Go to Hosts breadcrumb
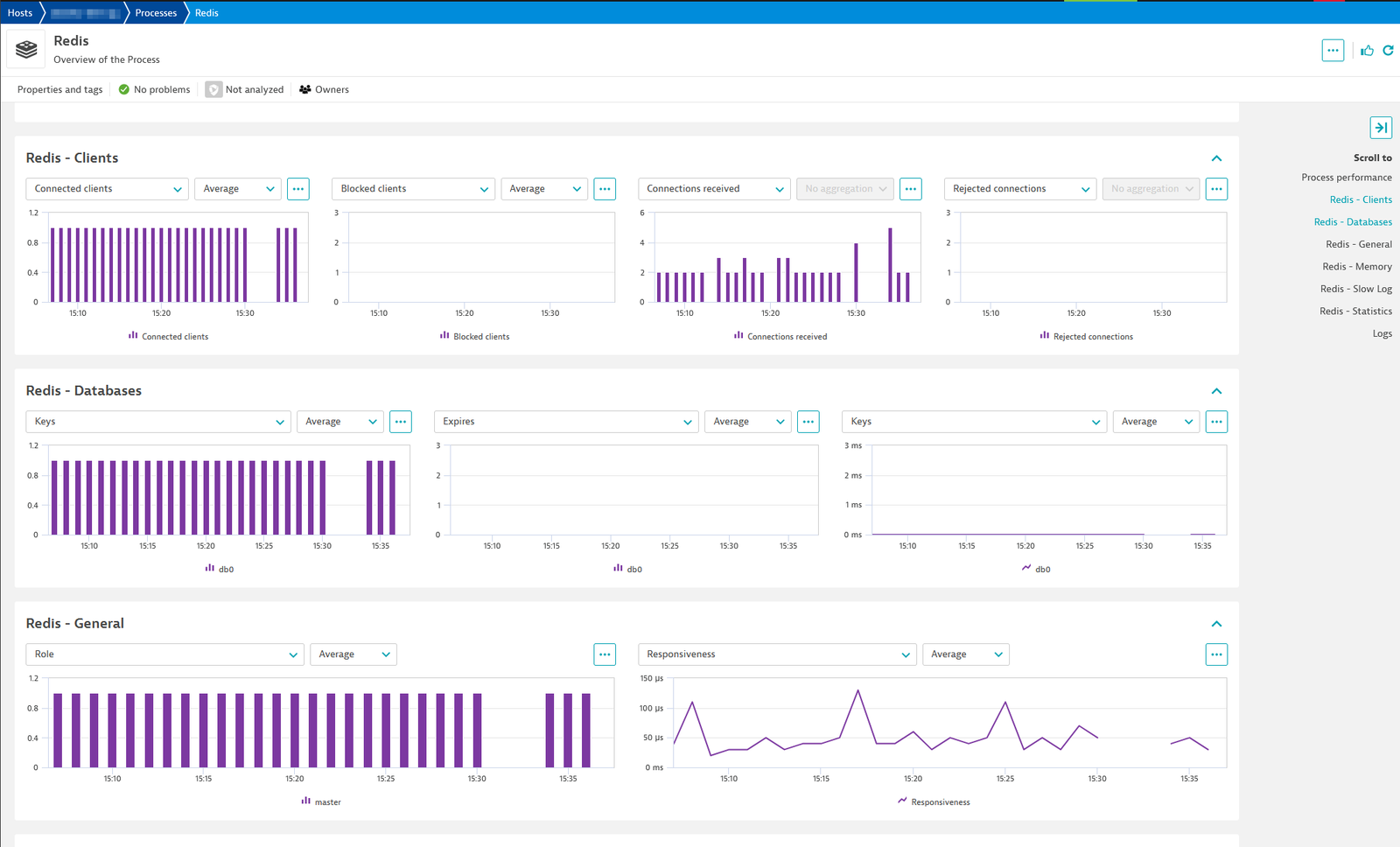Screen dimensions: 1400x847 20,12
